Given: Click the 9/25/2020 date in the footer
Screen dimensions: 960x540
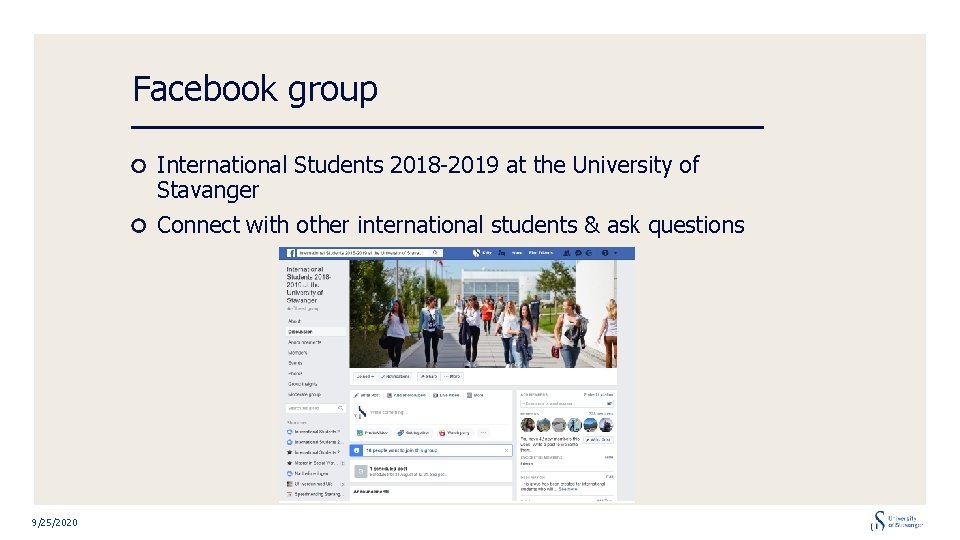Looking at the screenshot, I should 55,522.
